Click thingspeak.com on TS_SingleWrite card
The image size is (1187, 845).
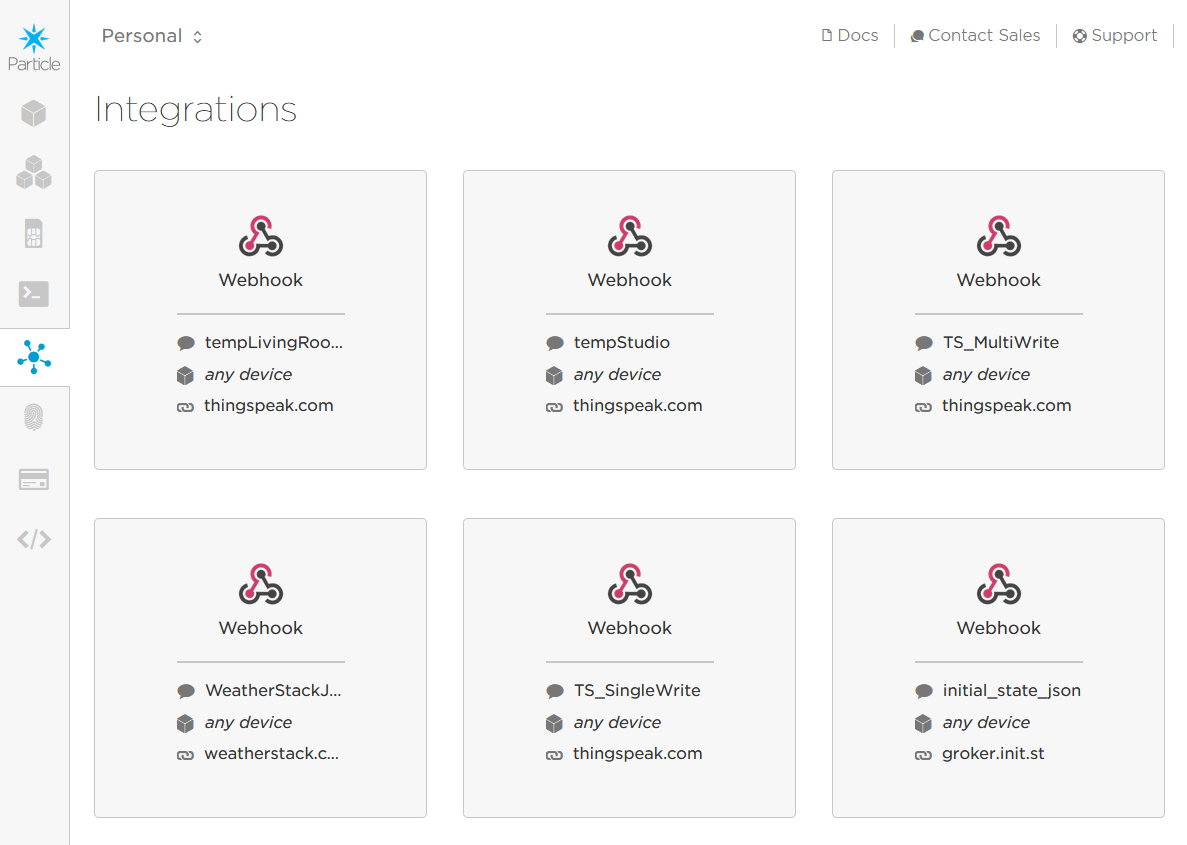click(637, 754)
